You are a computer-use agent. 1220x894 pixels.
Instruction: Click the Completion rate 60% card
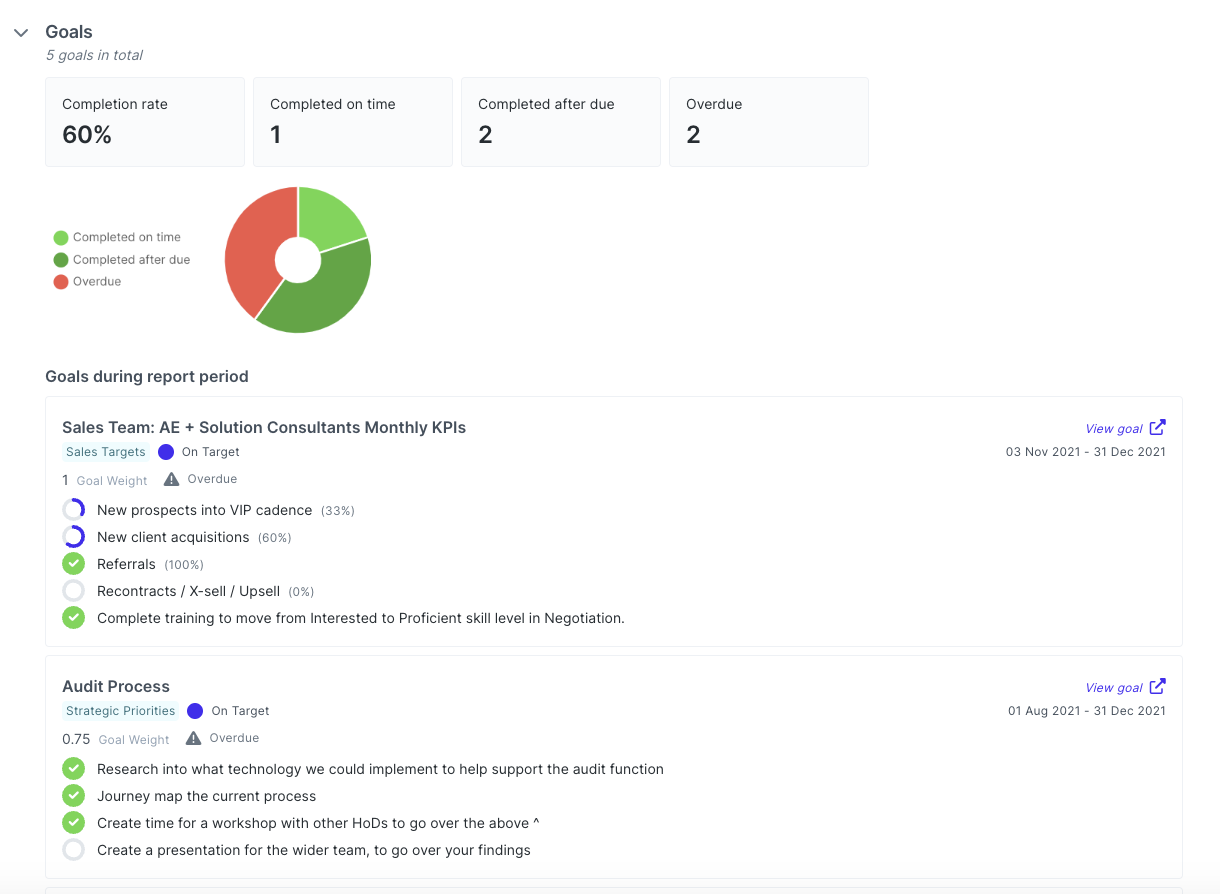[x=145, y=122]
